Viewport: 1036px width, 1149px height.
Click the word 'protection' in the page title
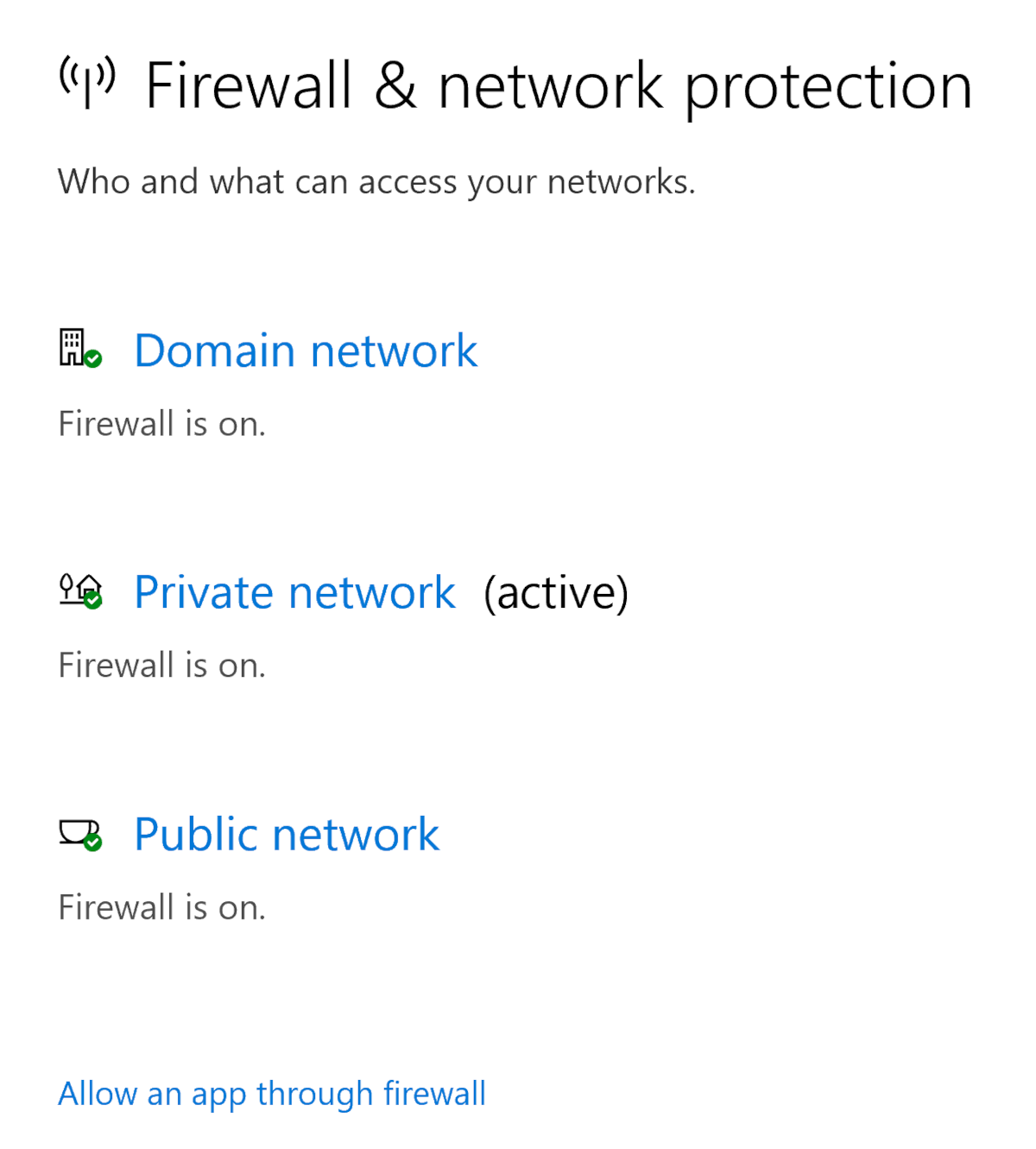(829, 88)
